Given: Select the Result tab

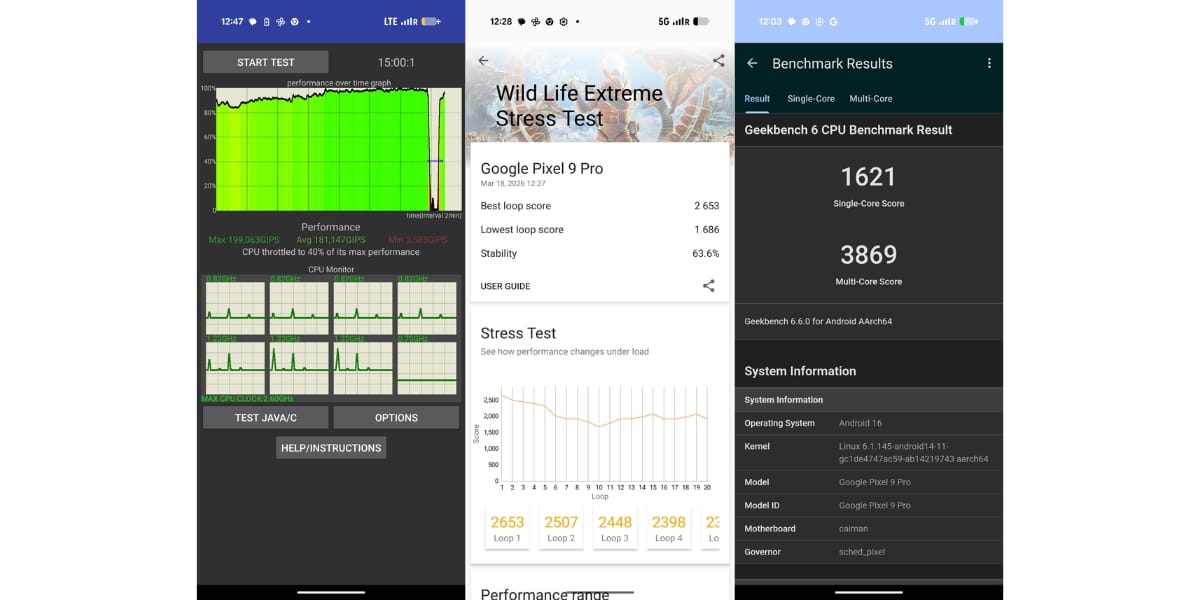Looking at the screenshot, I should pos(757,99).
